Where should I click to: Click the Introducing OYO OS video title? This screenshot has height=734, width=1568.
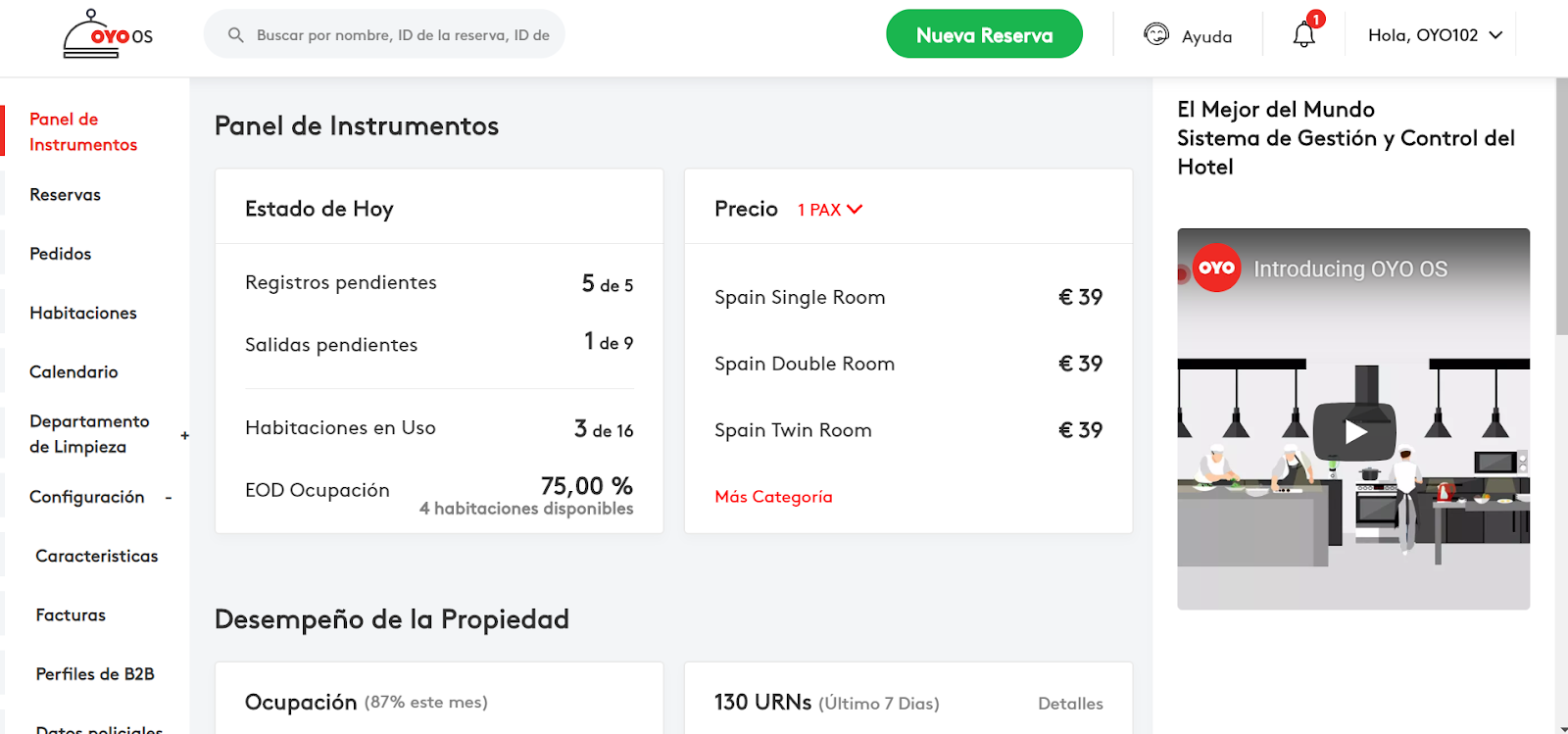[1349, 269]
